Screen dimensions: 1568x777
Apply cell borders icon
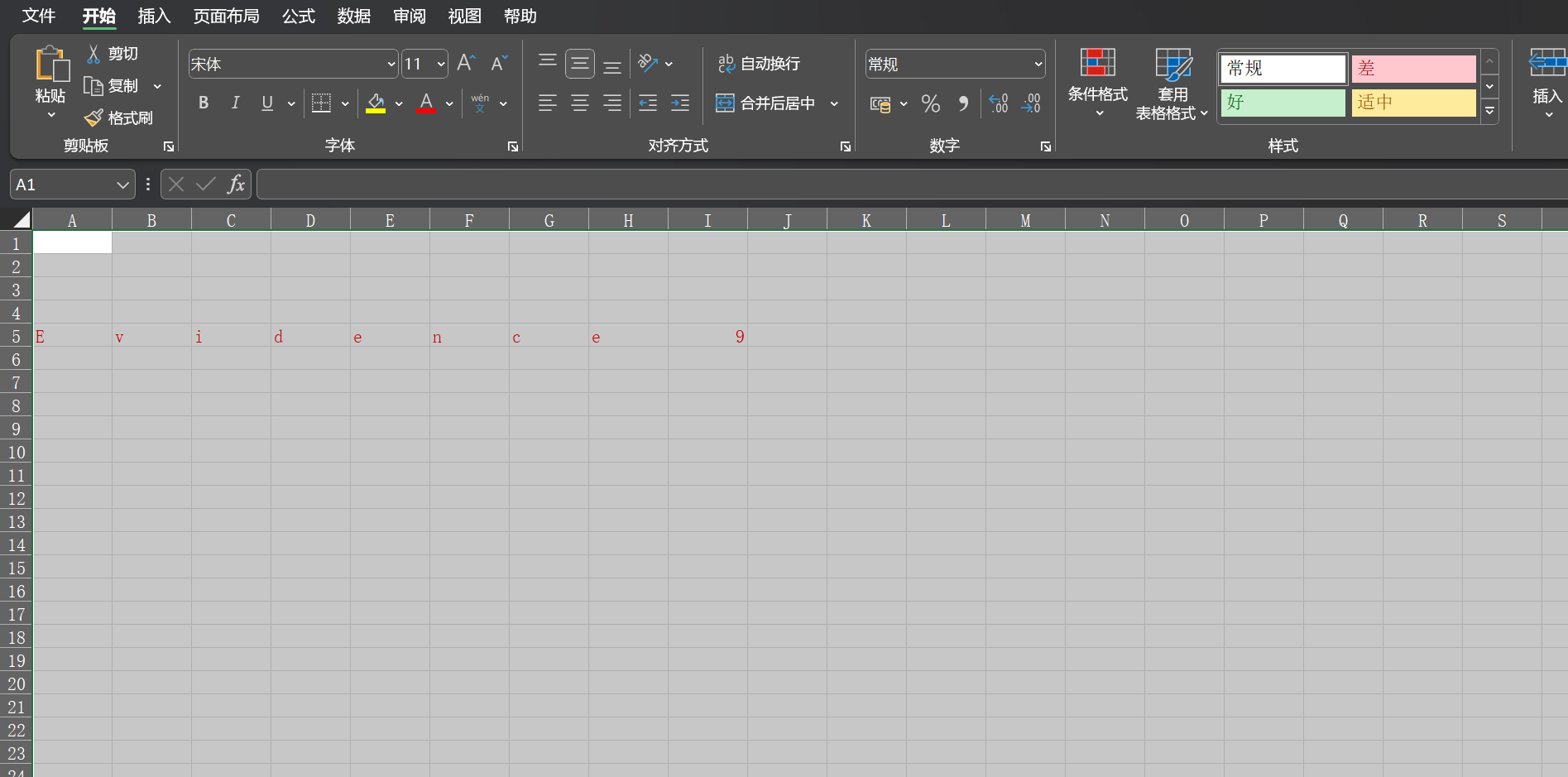coord(321,103)
